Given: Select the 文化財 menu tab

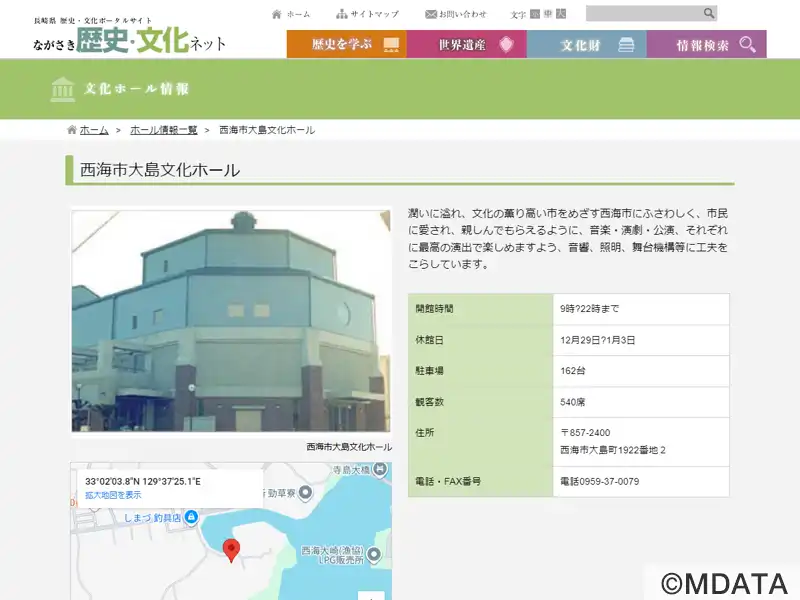Looking at the screenshot, I should click(586, 44).
